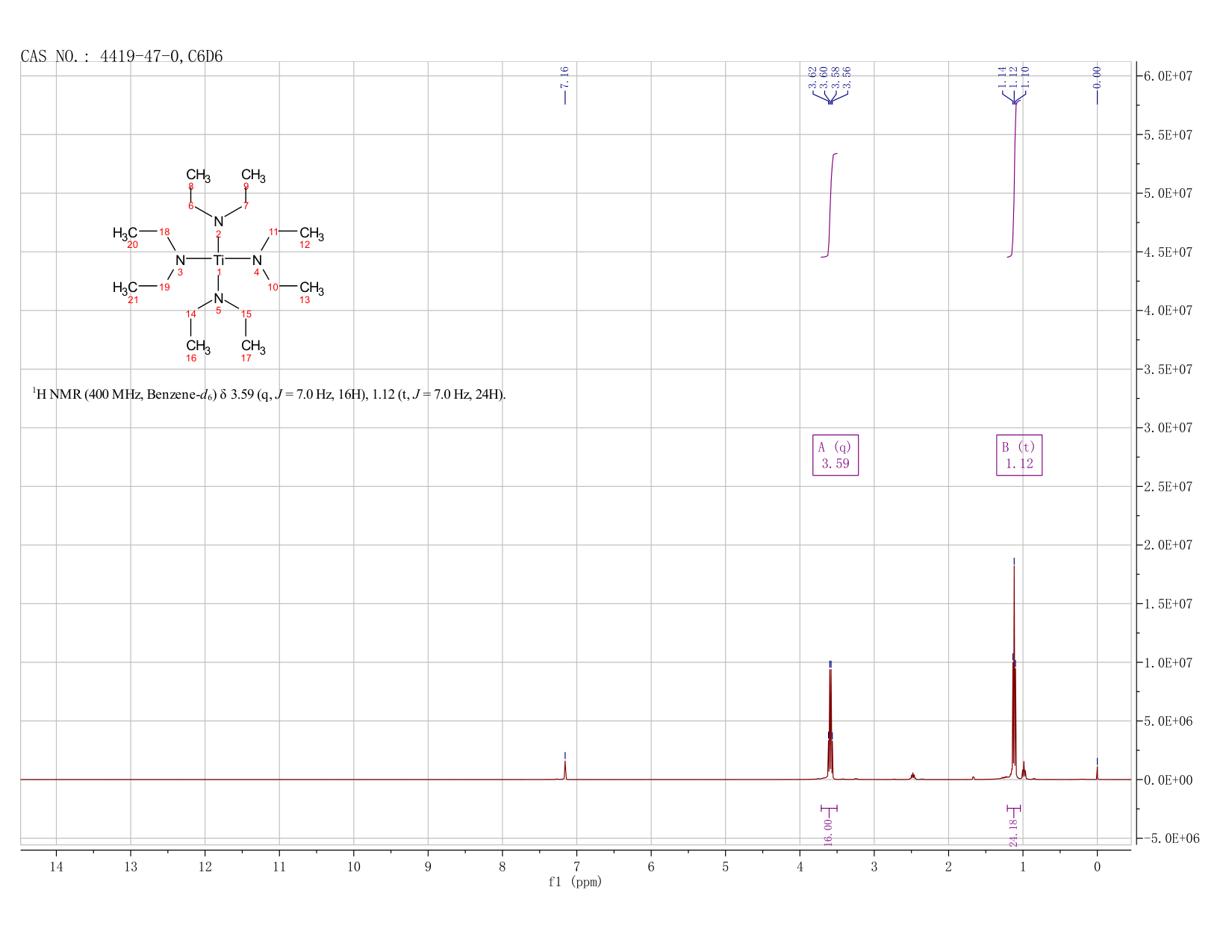The image size is (1232, 952).
Task: Click the f1 (ppm) axis label
Action: click(575, 882)
